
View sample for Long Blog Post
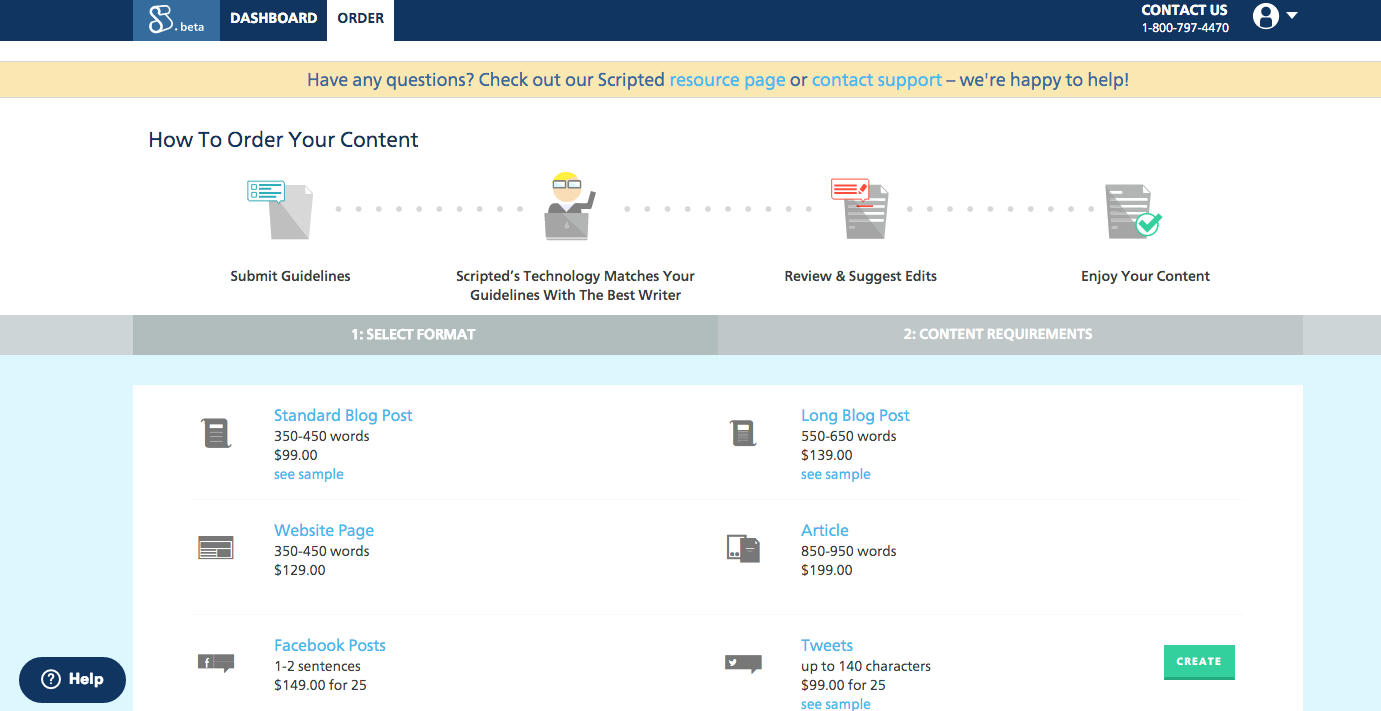tap(836, 474)
